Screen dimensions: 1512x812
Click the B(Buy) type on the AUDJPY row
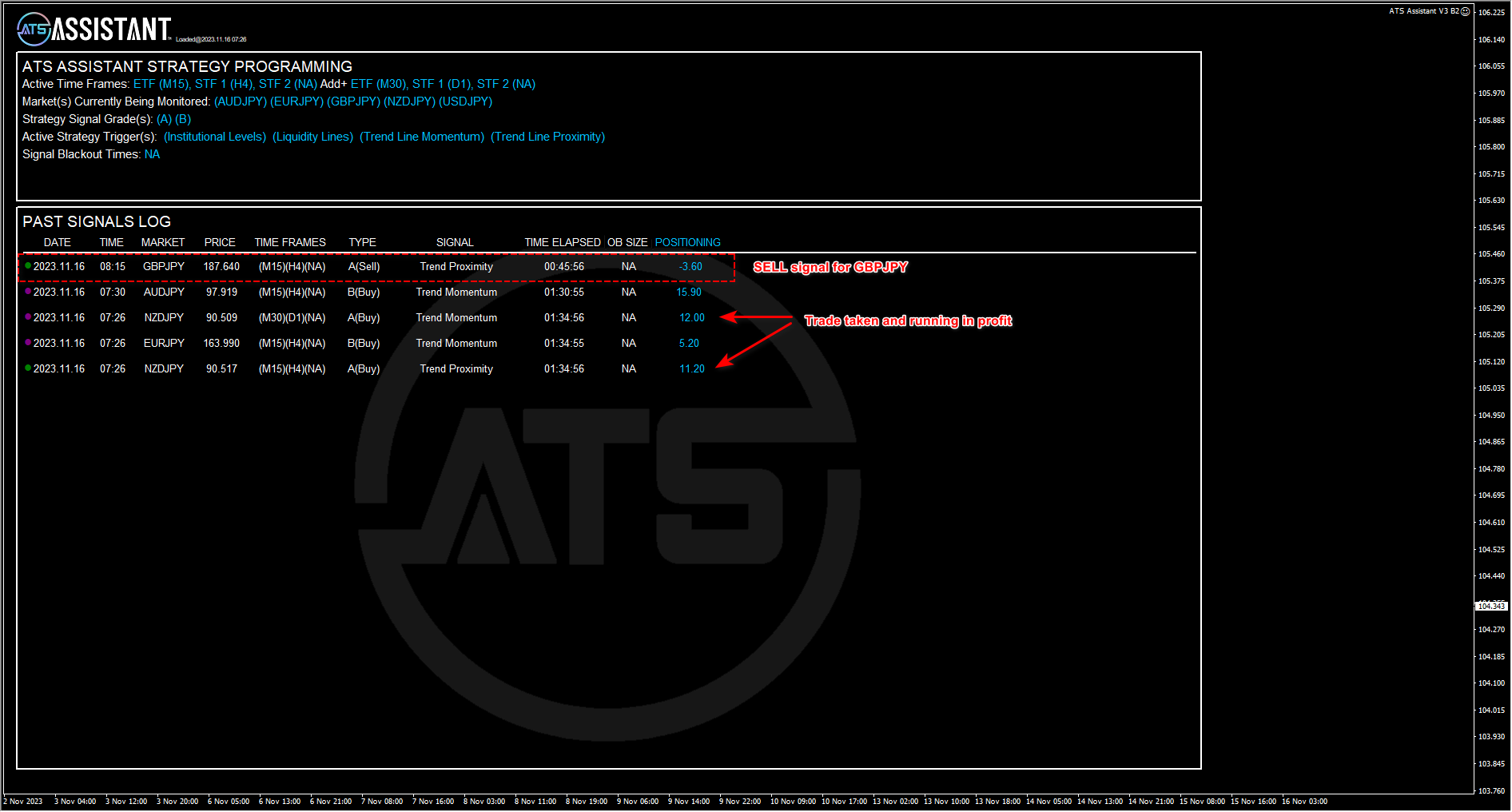click(x=364, y=292)
